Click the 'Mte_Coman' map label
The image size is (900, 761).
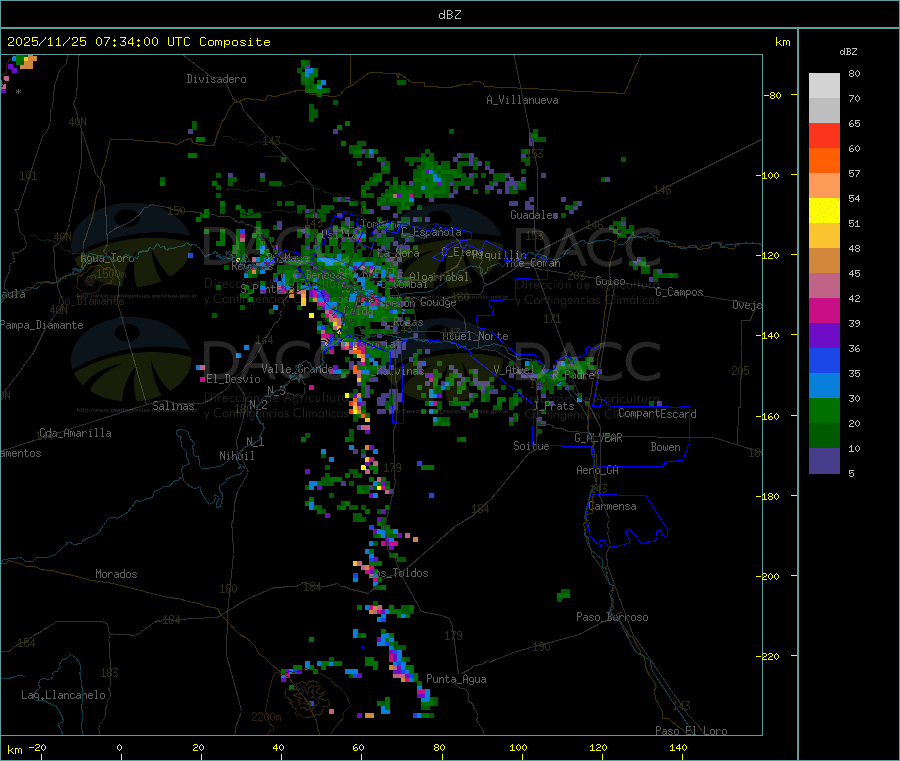(533, 263)
